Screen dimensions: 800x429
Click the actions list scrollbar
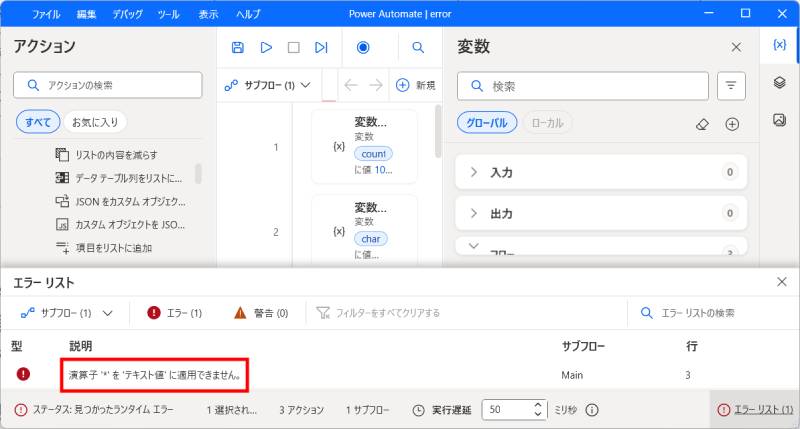pos(198,174)
